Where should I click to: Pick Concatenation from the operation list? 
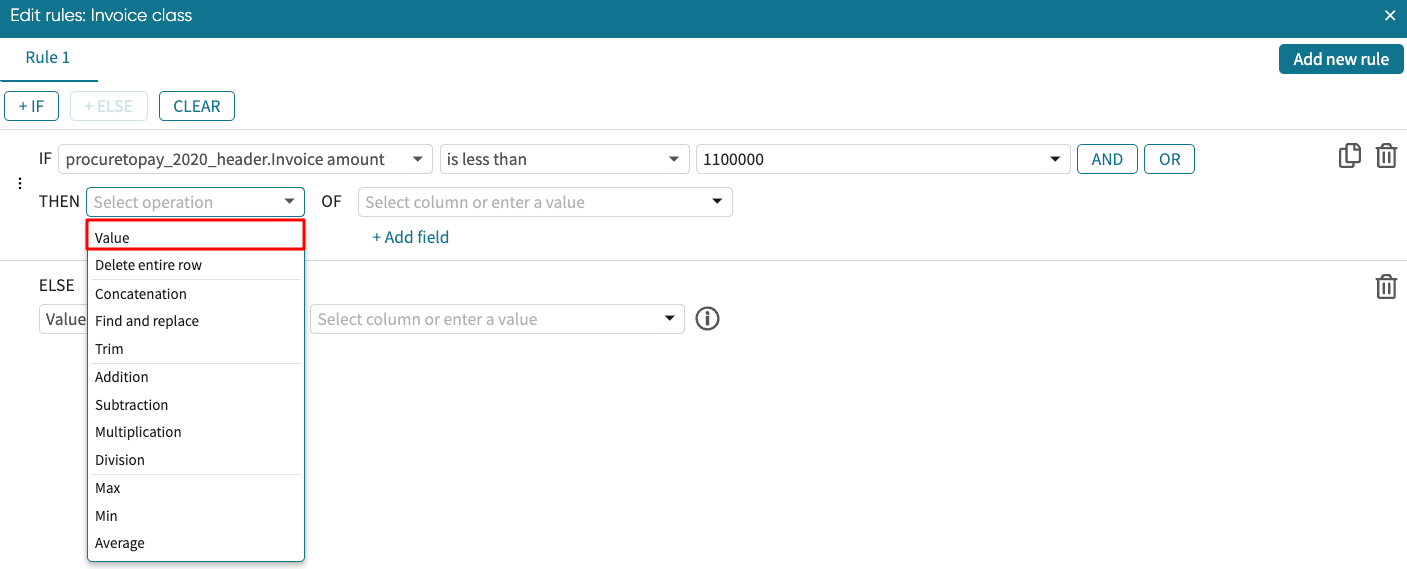coord(141,294)
